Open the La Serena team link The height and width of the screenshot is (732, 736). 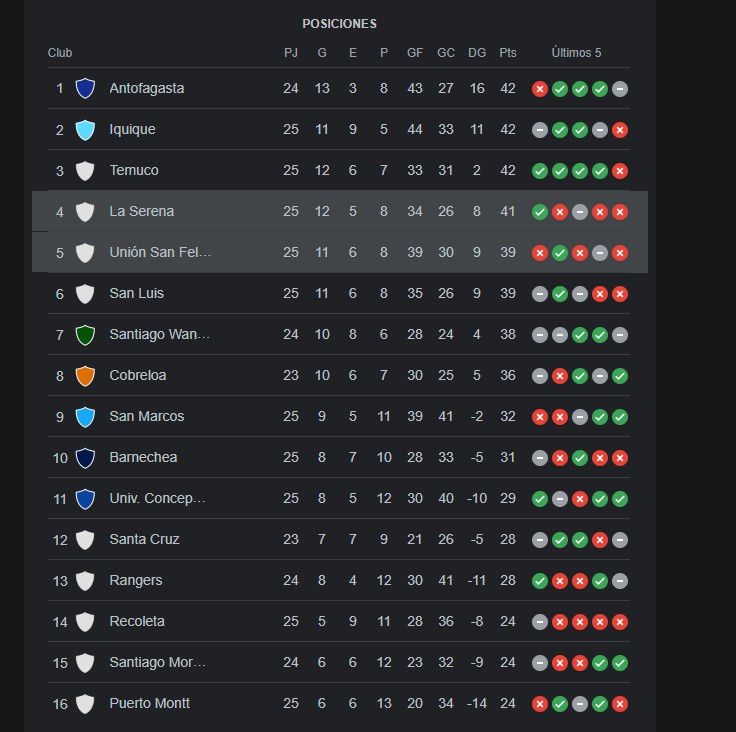coord(141,211)
